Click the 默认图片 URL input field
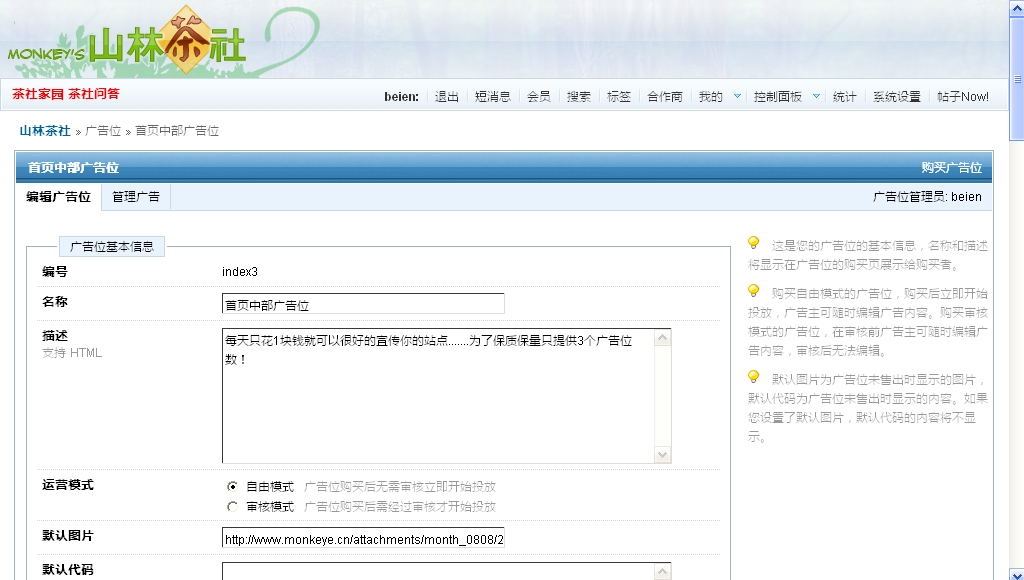This screenshot has height=580, width=1024. pos(363,539)
